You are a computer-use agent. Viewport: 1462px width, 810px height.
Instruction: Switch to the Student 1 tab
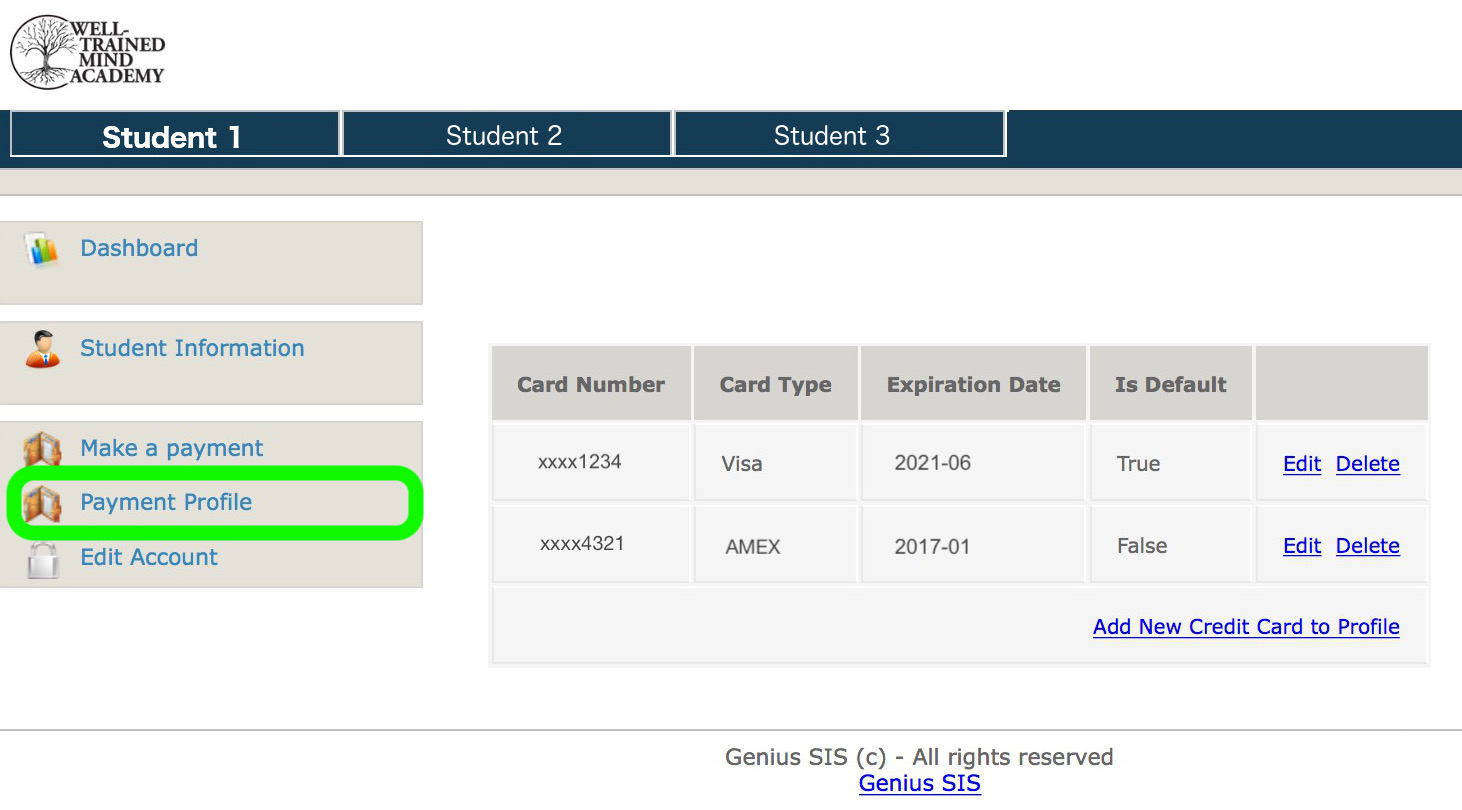click(172, 136)
